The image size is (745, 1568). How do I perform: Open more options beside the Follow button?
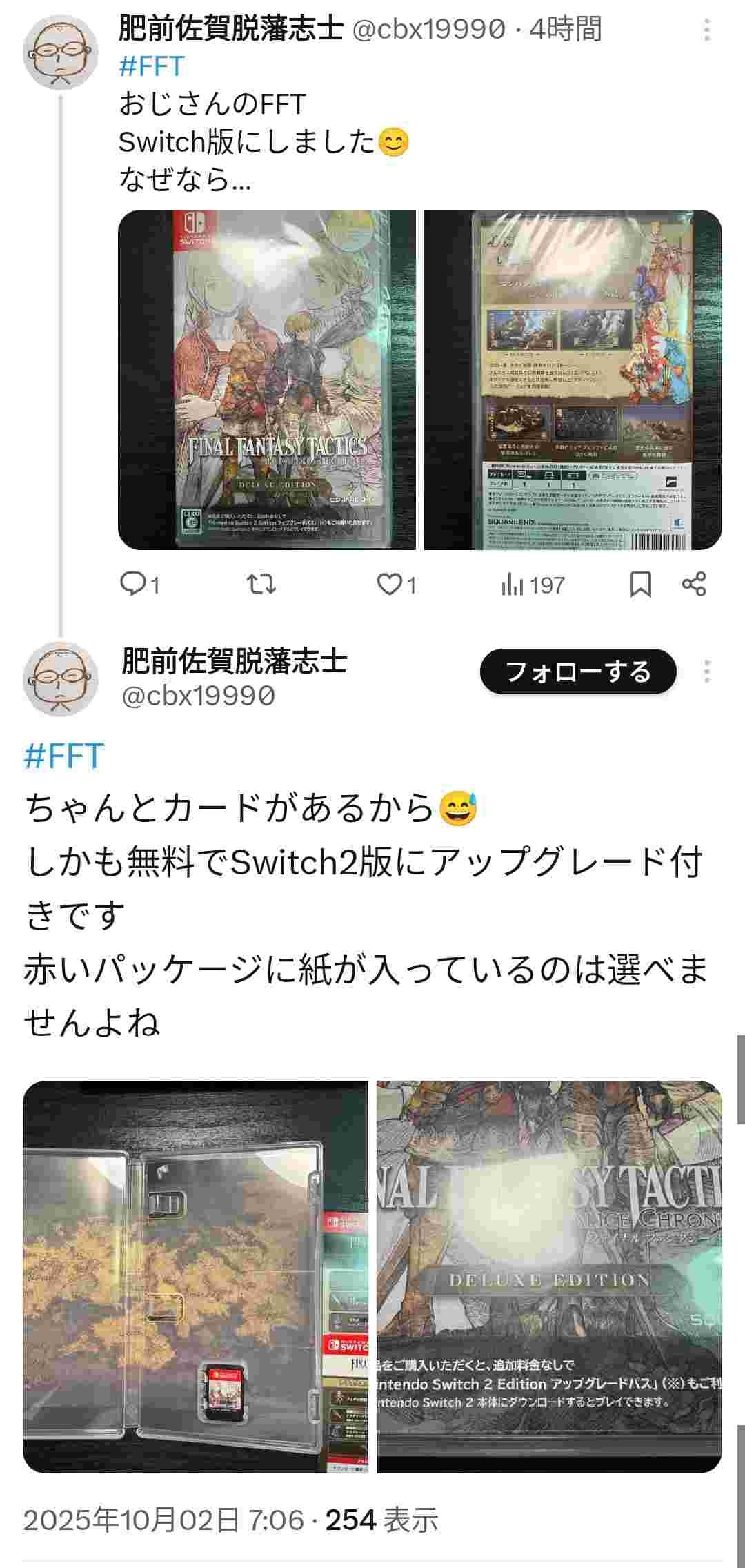tap(707, 672)
